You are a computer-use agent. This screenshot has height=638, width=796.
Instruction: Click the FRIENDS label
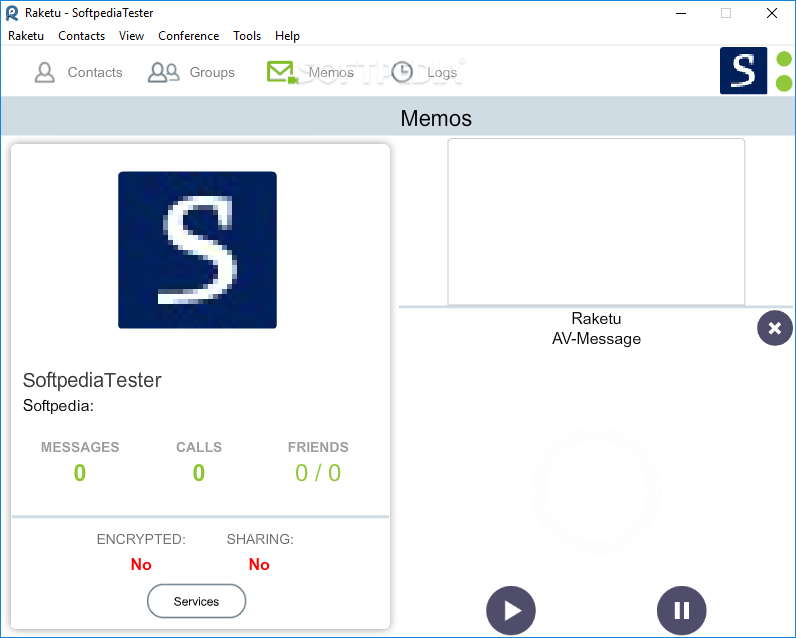(318, 447)
